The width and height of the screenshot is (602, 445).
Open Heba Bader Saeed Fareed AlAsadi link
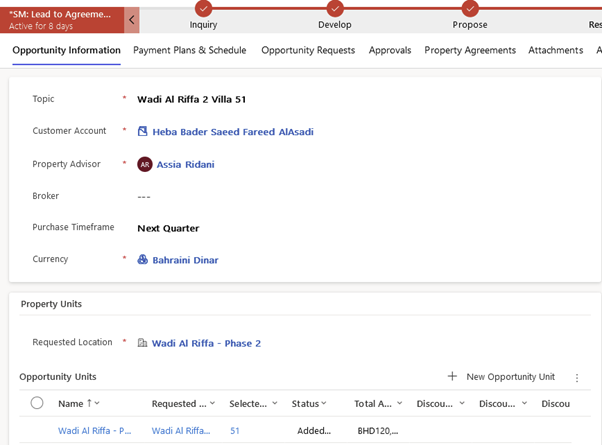coord(233,132)
